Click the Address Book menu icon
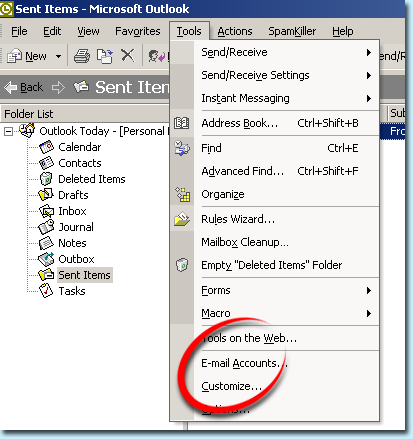 click(182, 123)
